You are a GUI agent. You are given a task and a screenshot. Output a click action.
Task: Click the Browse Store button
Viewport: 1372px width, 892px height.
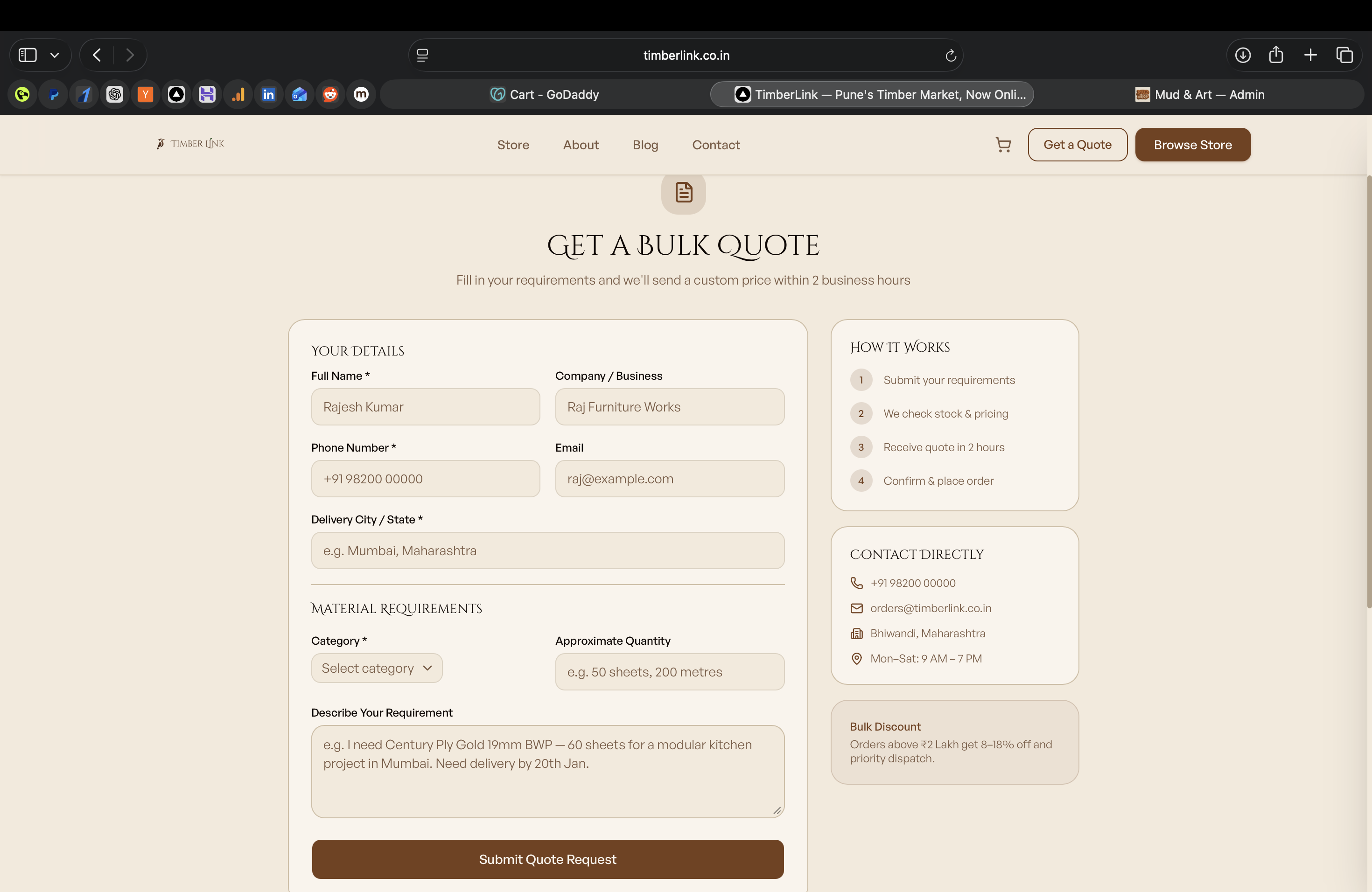[1193, 145]
